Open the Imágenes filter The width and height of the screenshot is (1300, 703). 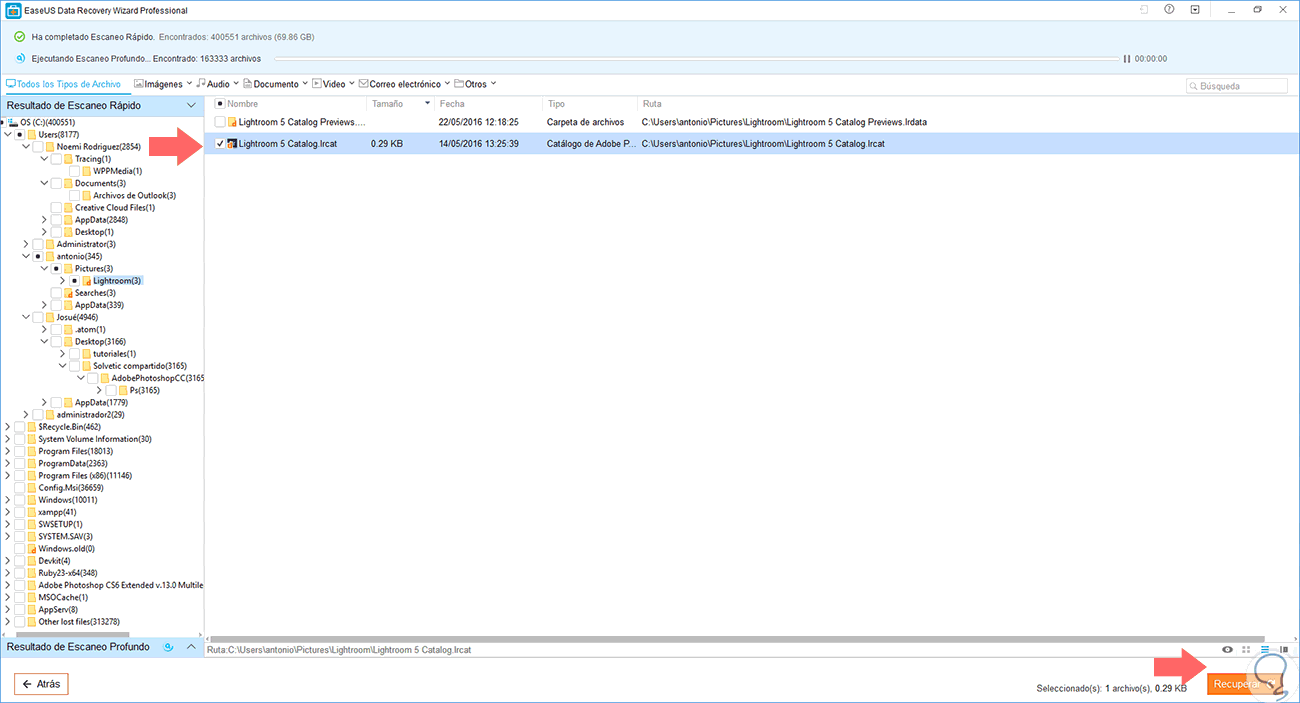click(x=163, y=84)
